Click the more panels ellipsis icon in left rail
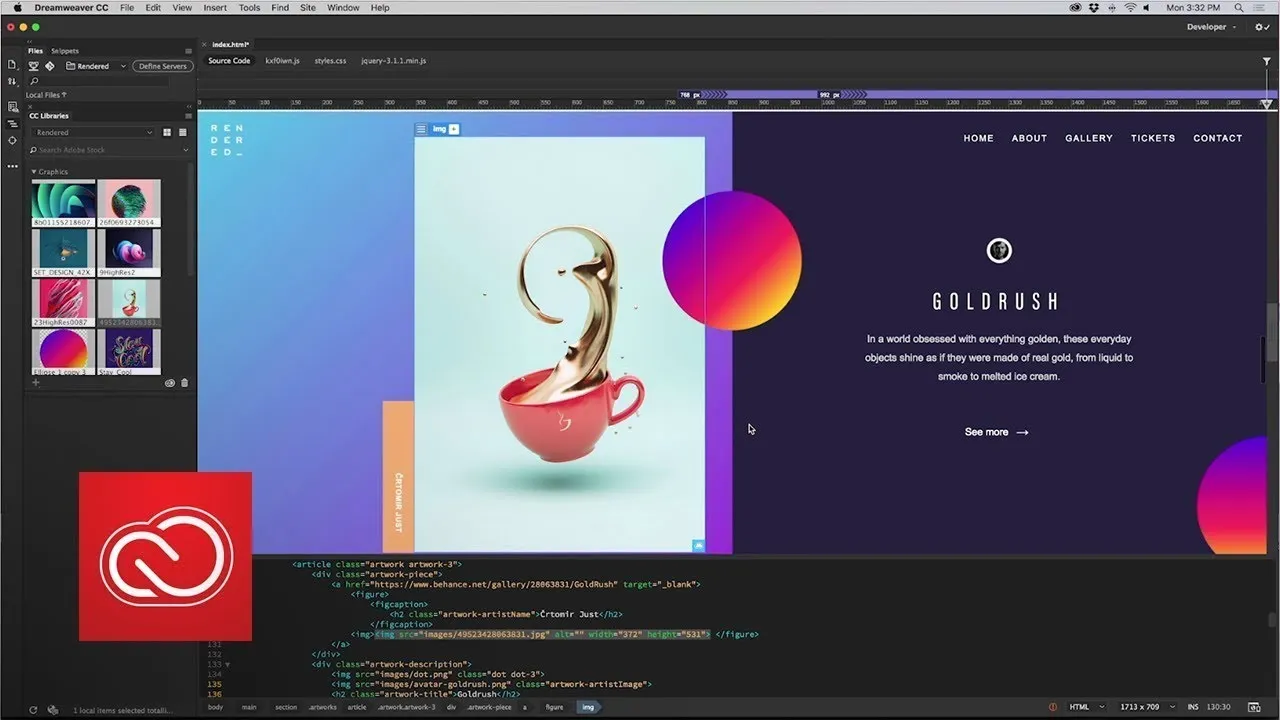Viewport: 1280px width, 720px height. (13, 166)
